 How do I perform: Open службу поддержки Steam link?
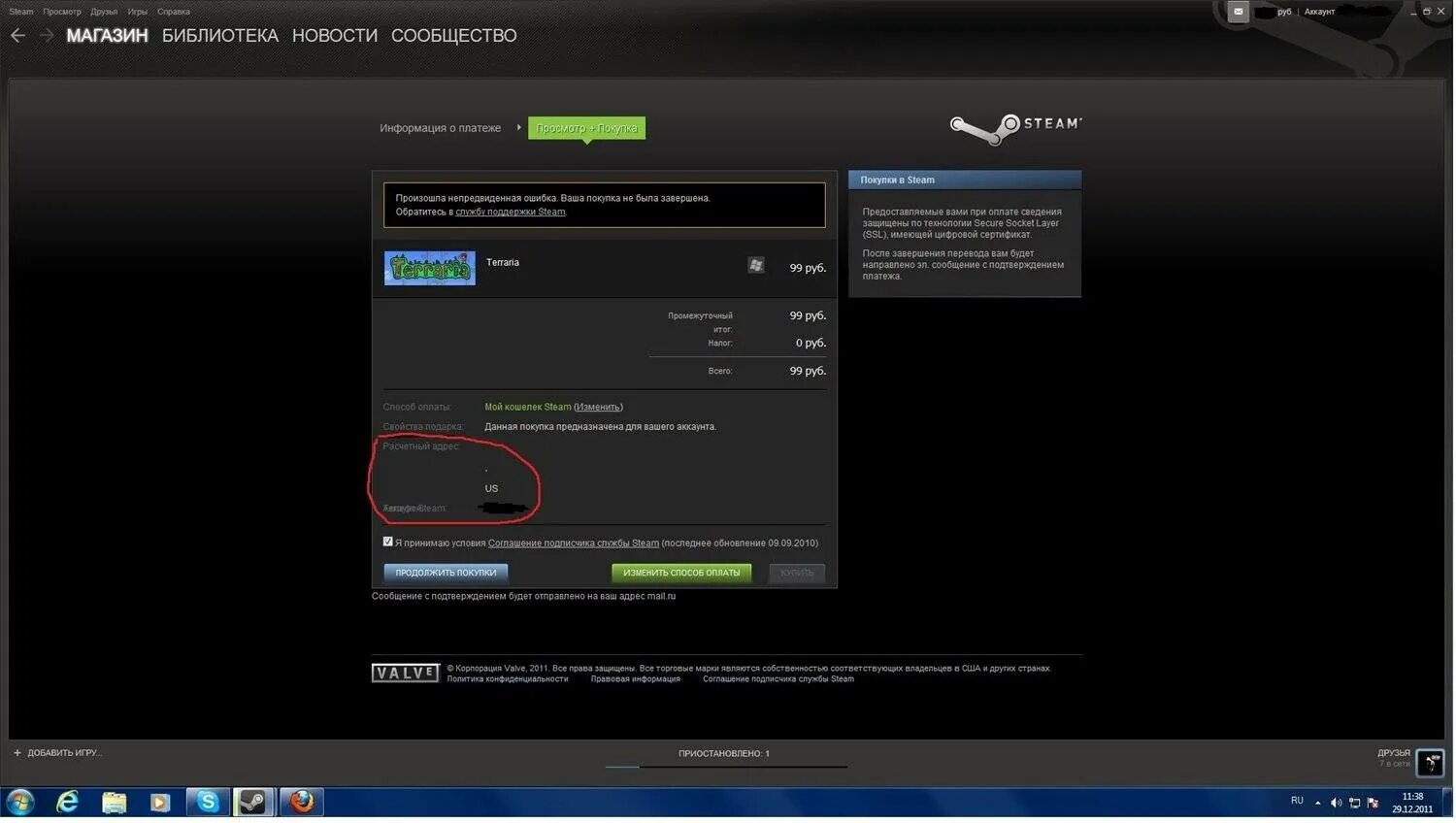[511, 213]
